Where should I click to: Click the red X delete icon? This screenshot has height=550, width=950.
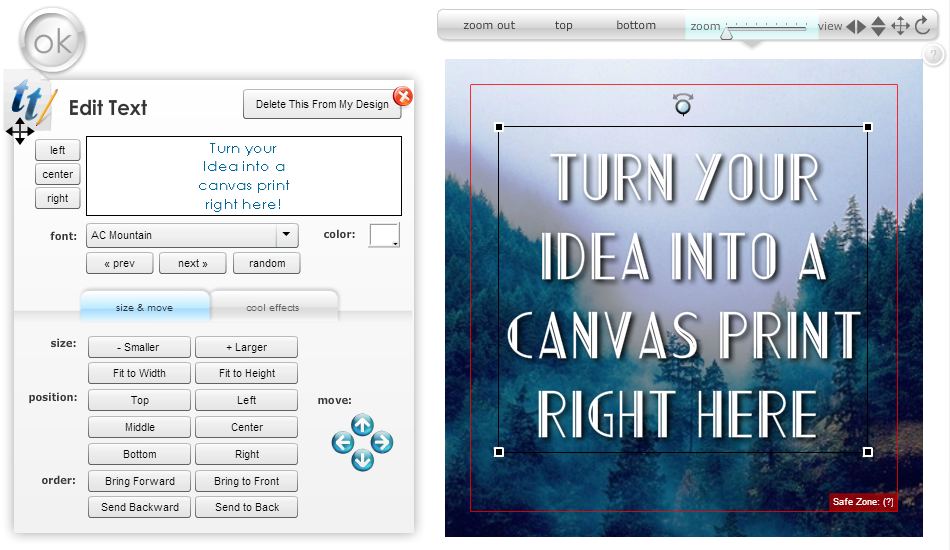(x=403, y=96)
